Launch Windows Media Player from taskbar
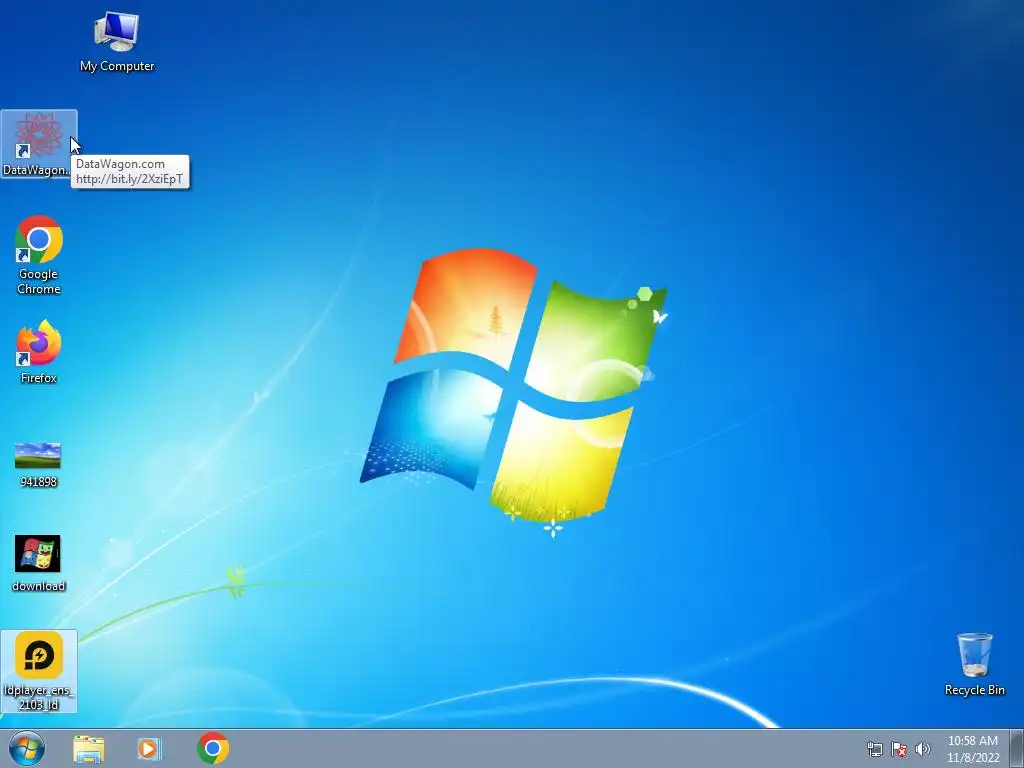Image resolution: width=1024 pixels, height=768 pixels. coord(149,748)
